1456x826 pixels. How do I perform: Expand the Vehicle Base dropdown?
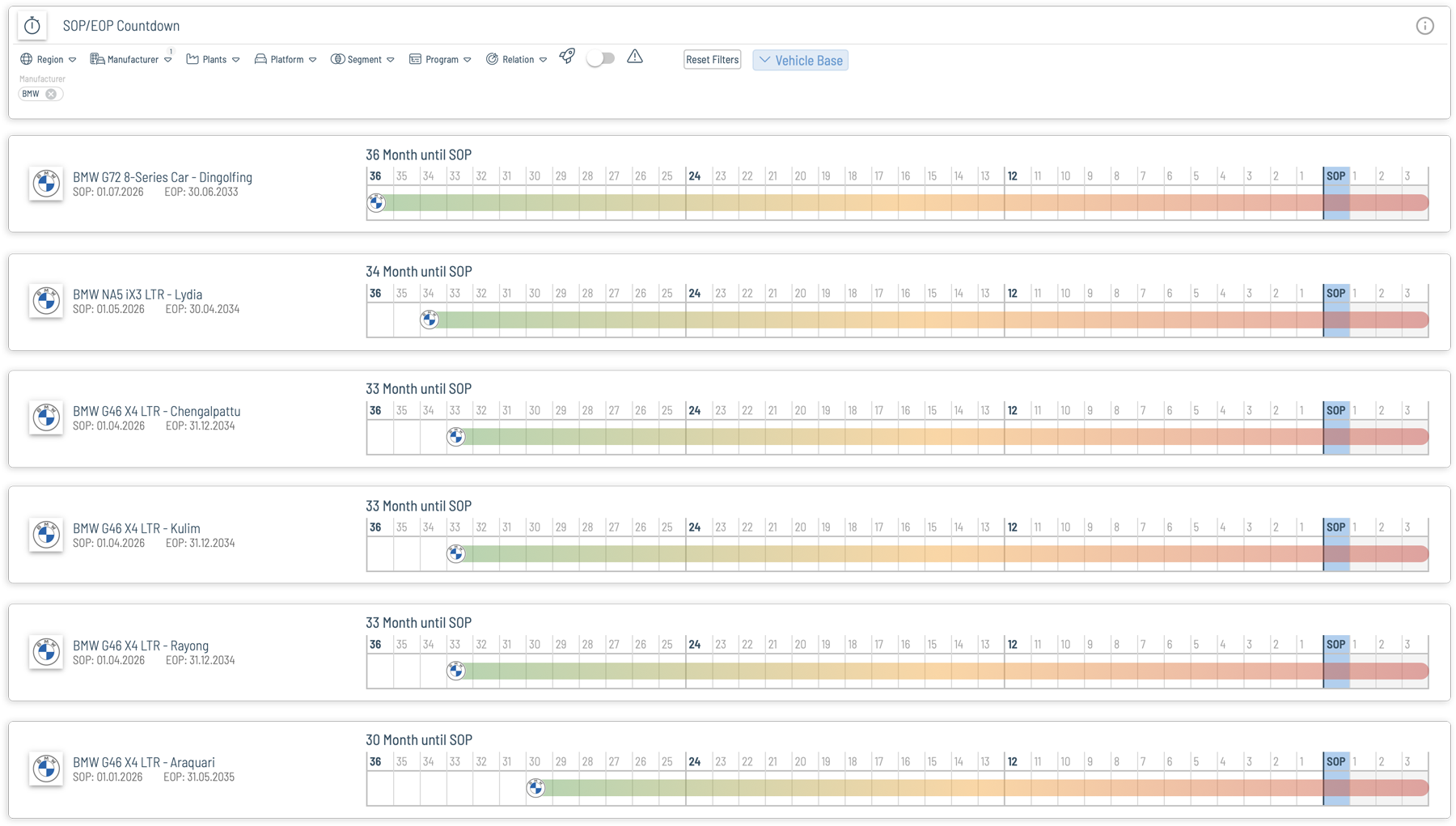[x=800, y=60]
